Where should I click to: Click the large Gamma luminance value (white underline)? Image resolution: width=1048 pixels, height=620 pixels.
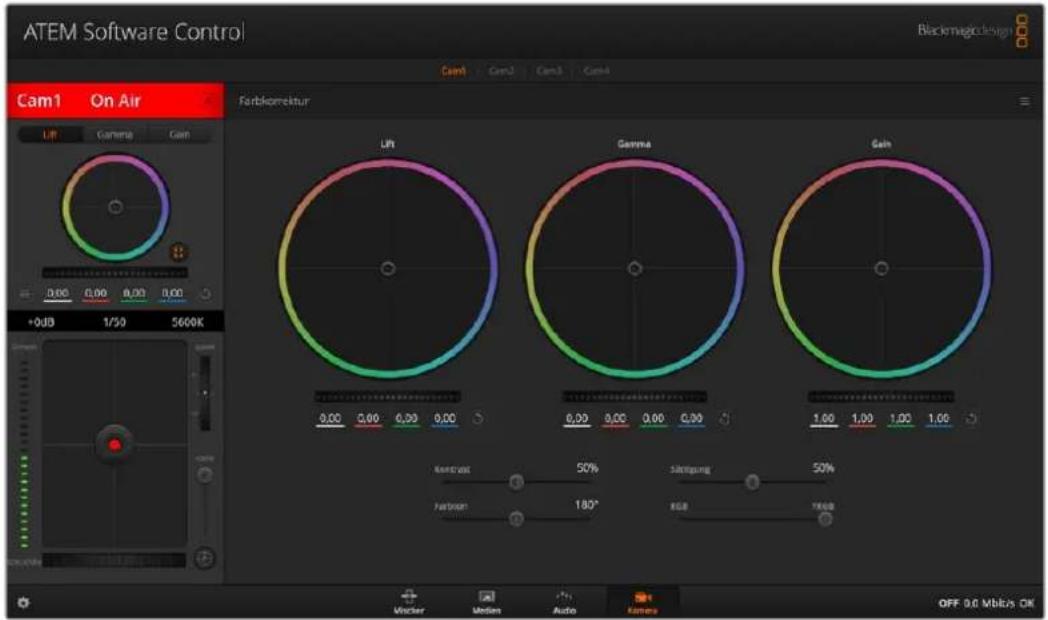(x=577, y=420)
